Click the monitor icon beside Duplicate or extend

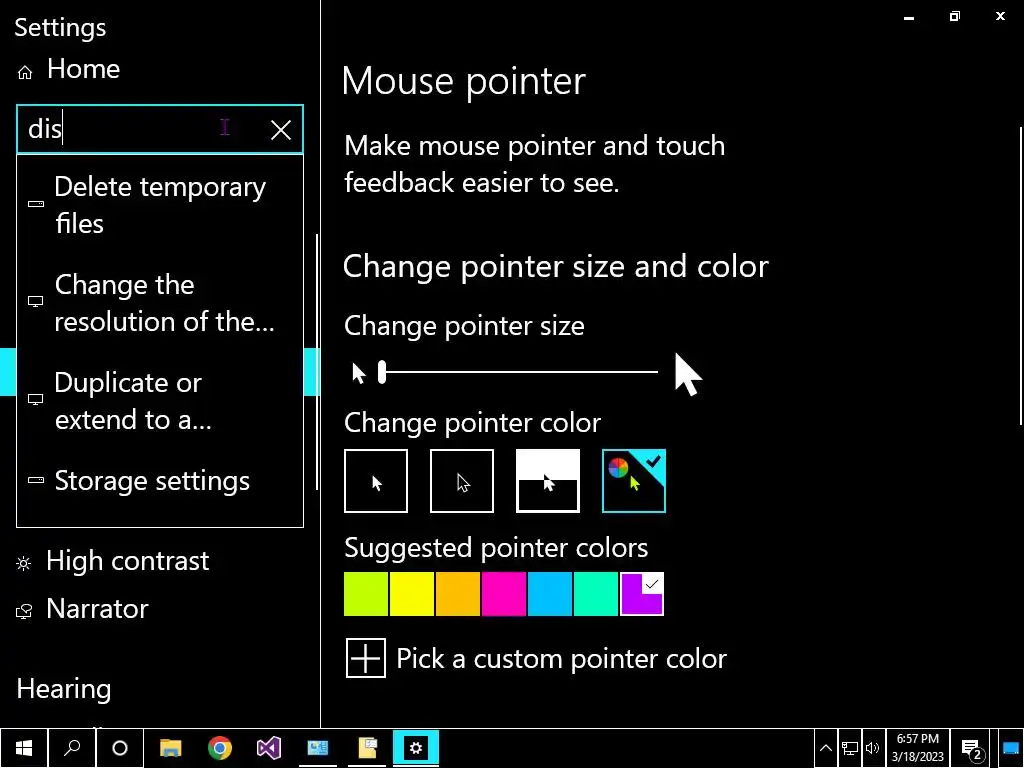click(36, 400)
